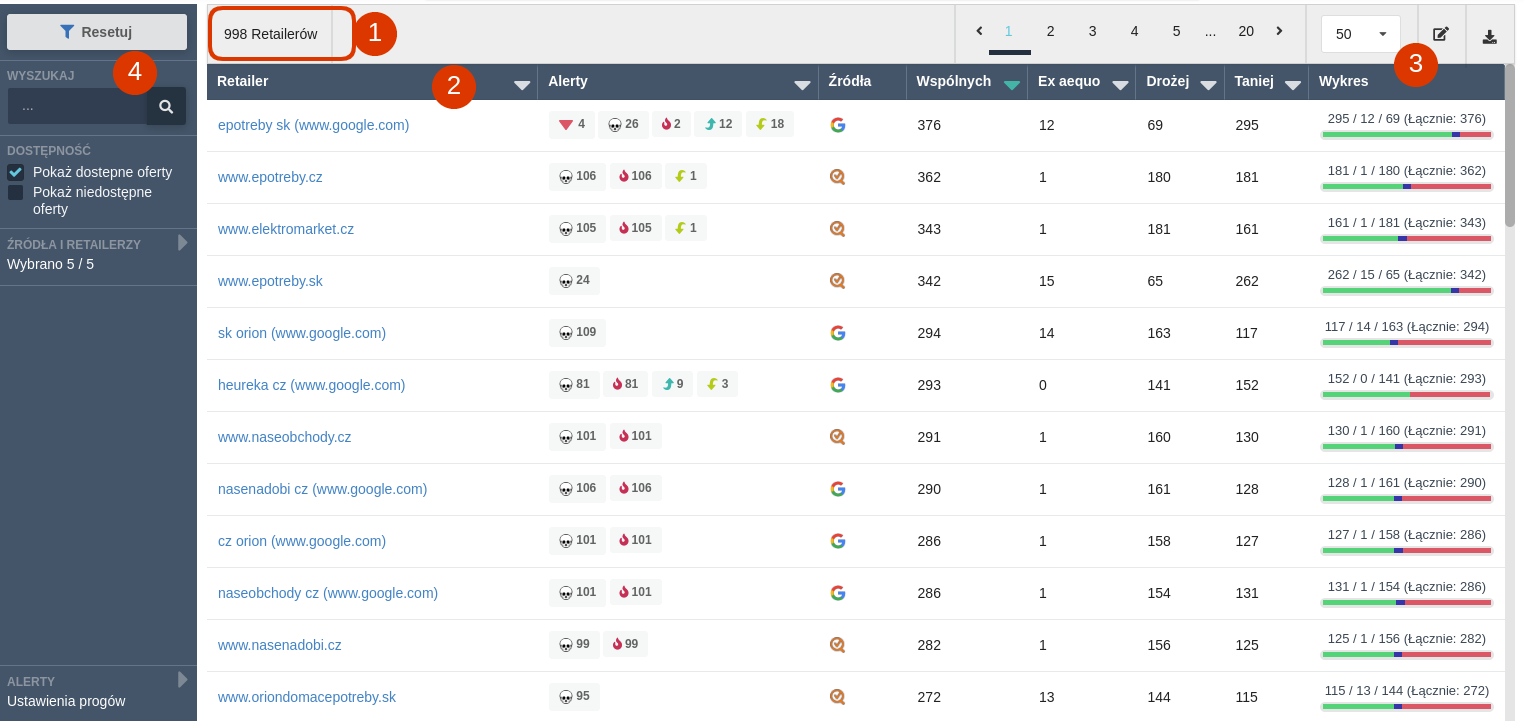Open the rows-per-page 50 dropdown
This screenshot has width=1524, height=721.
[1361, 34]
